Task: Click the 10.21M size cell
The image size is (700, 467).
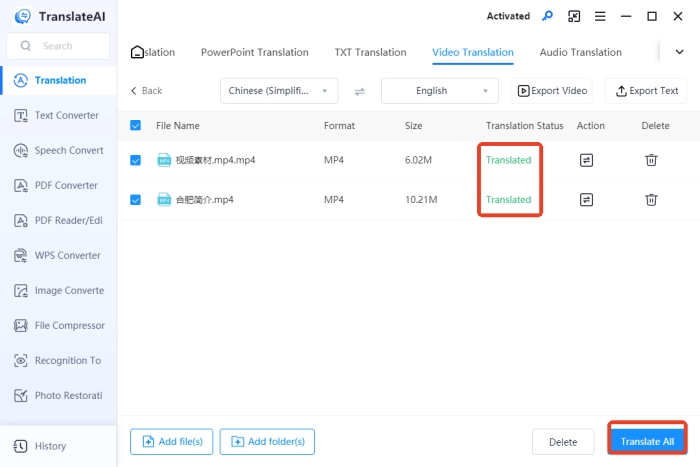Action: [421, 200]
